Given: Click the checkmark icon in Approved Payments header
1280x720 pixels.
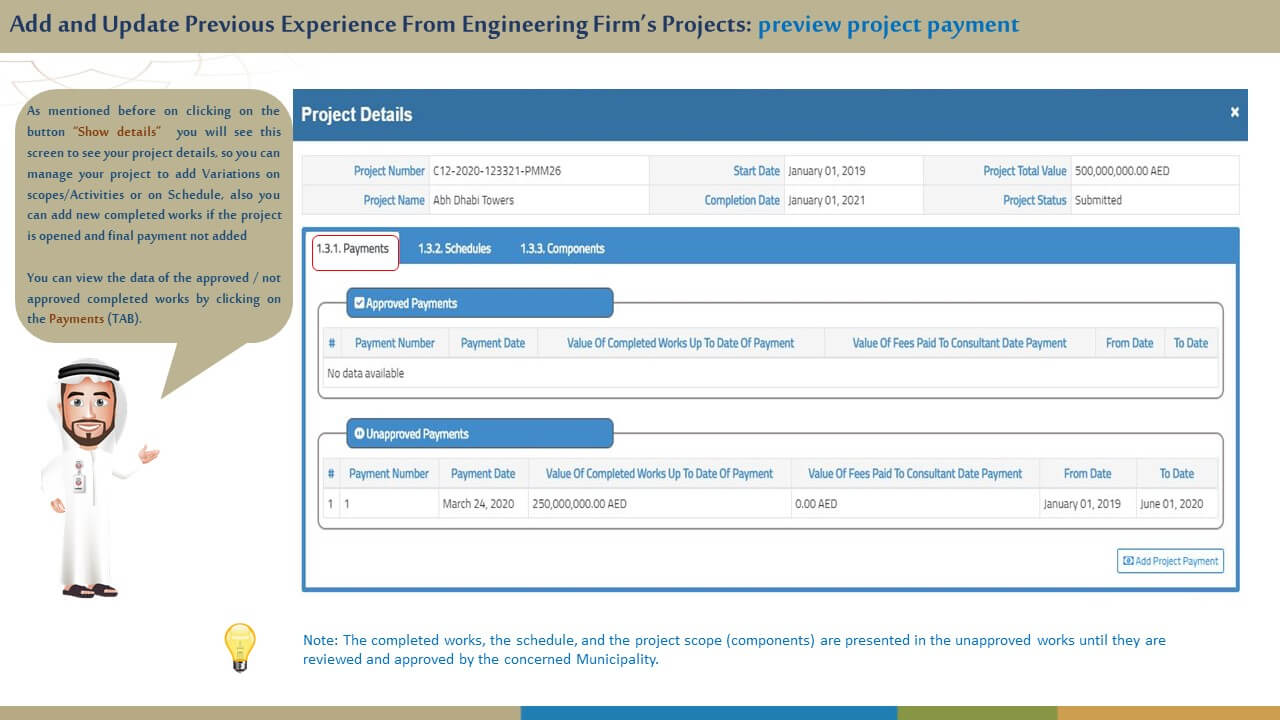Looking at the screenshot, I should [359, 303].
